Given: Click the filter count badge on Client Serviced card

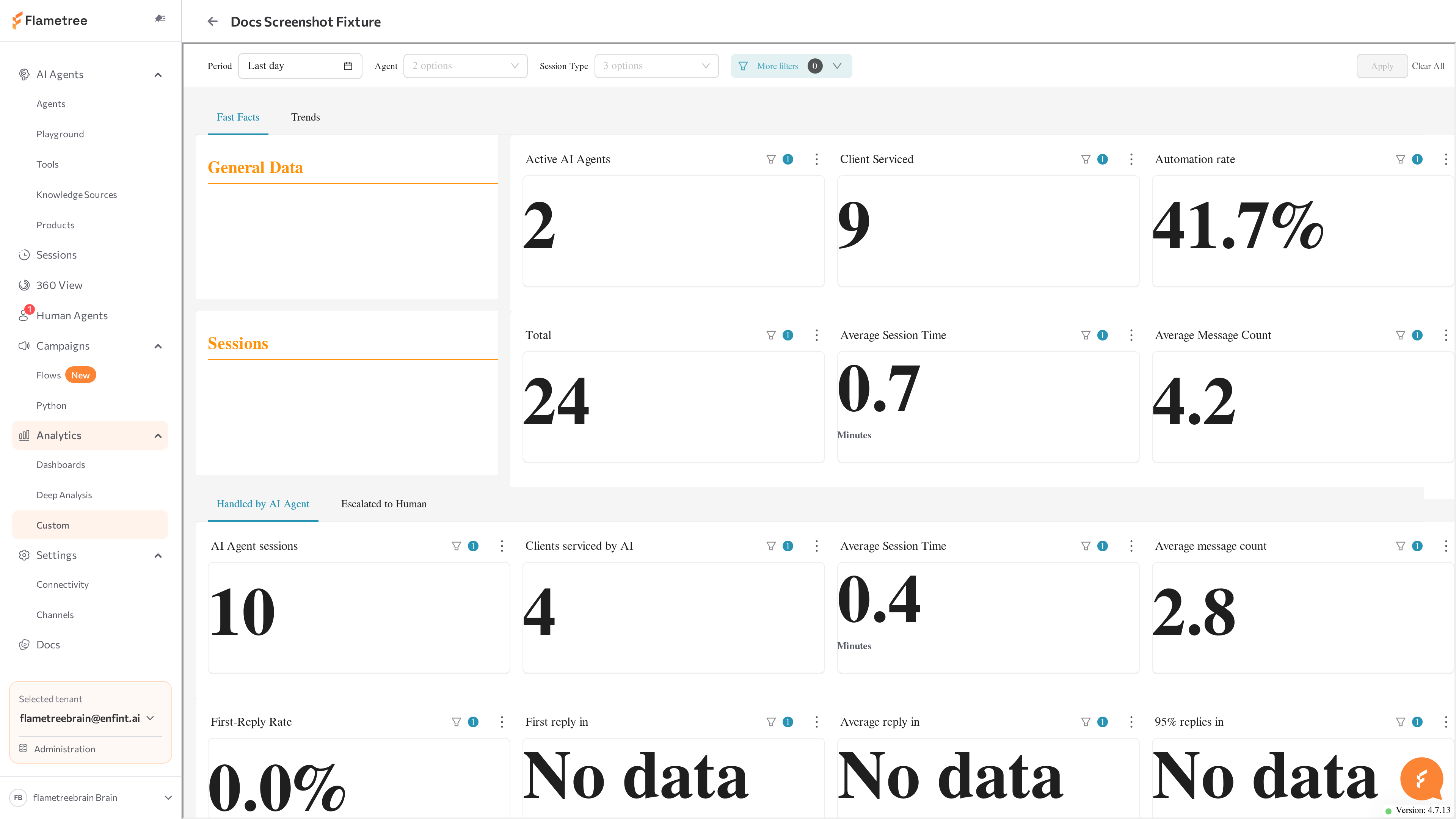Looking at the screenshot, I should pyautogui.click(x=1102, y=159).
